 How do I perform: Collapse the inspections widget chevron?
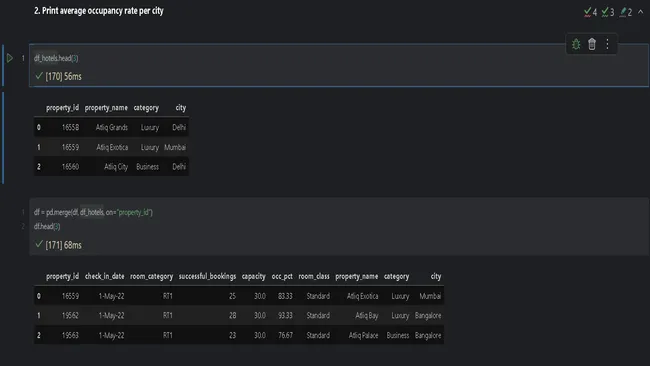click(x=640, y=12)
